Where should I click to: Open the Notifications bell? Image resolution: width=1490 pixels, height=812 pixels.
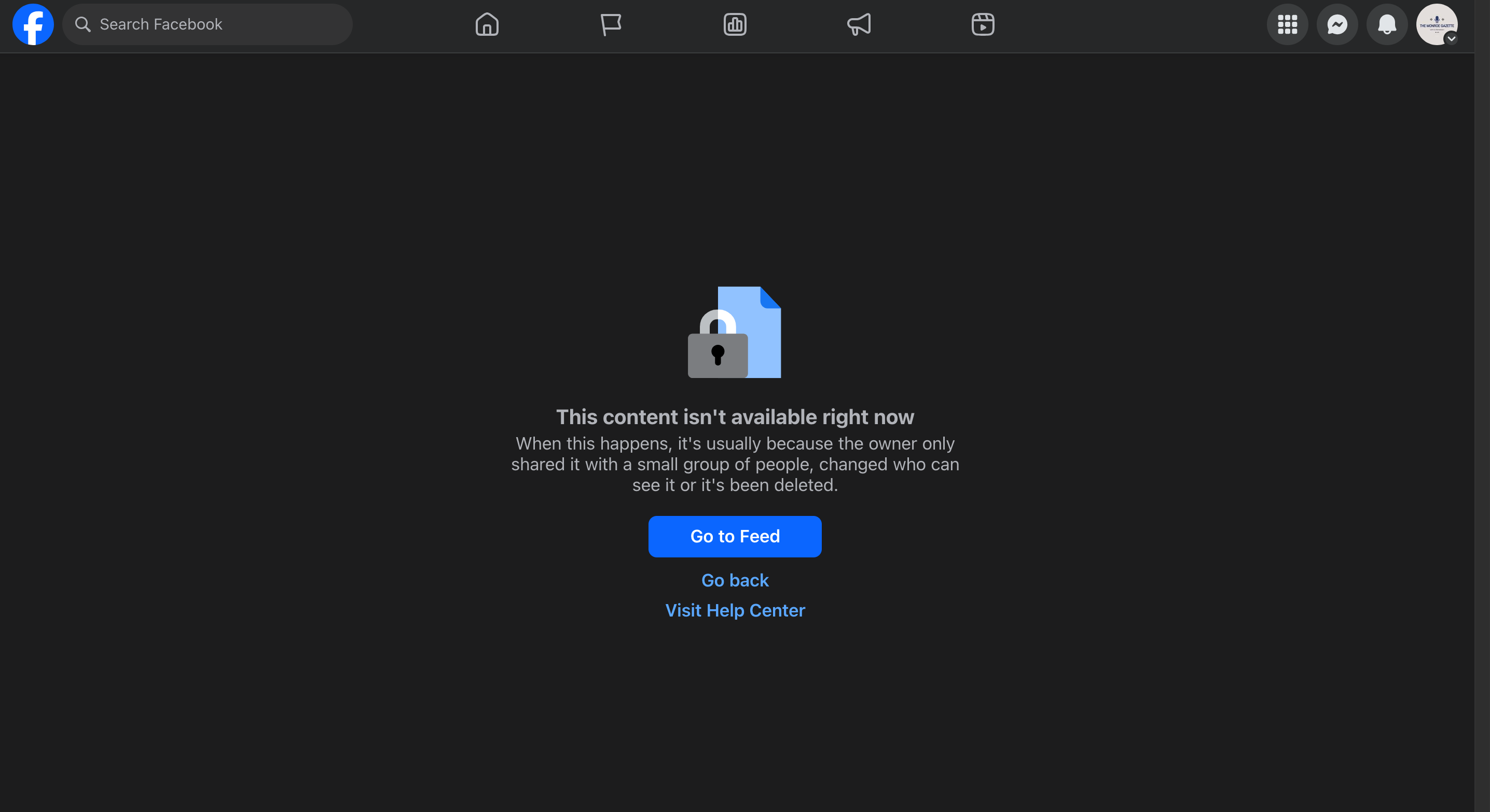click(x=1387, y=24)
